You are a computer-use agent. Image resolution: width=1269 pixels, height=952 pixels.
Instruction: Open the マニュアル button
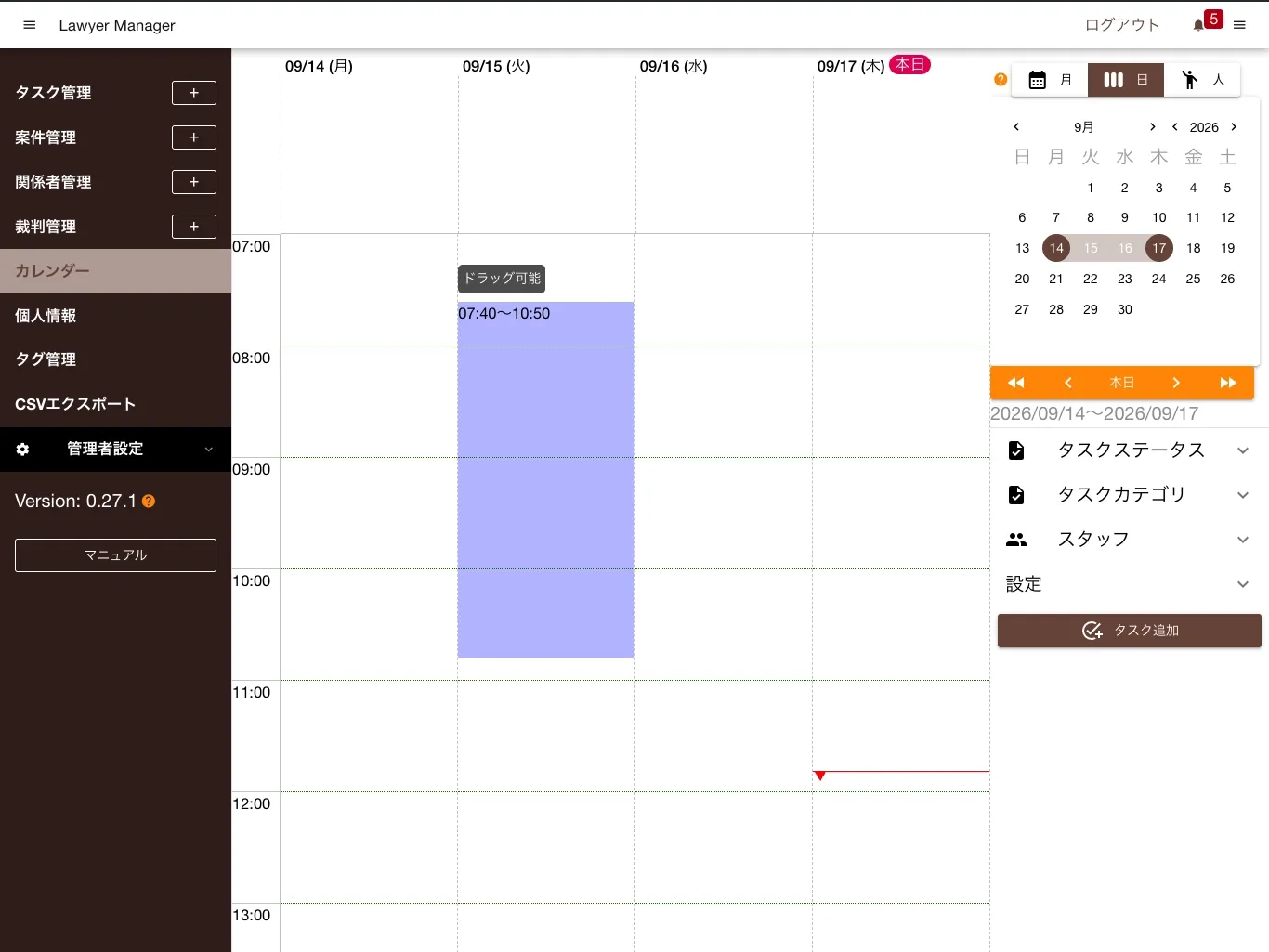(115, 555)
